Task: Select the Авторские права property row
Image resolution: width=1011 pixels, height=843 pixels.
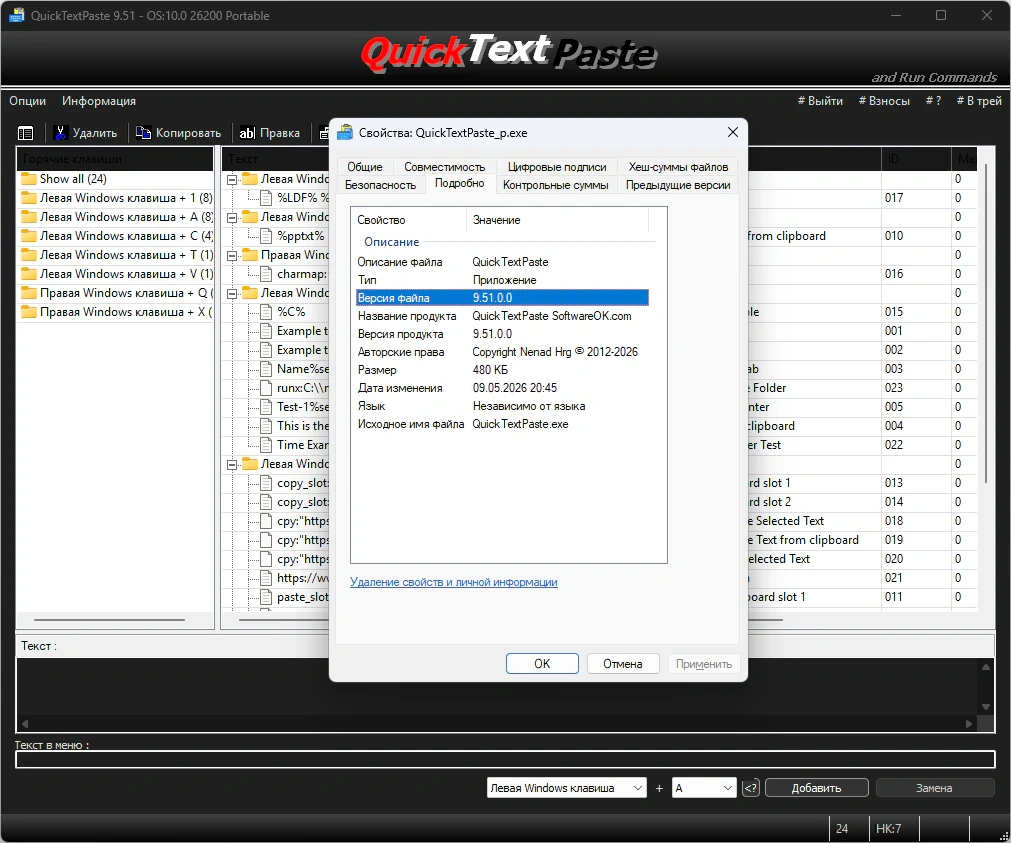Action: point(502,352)
